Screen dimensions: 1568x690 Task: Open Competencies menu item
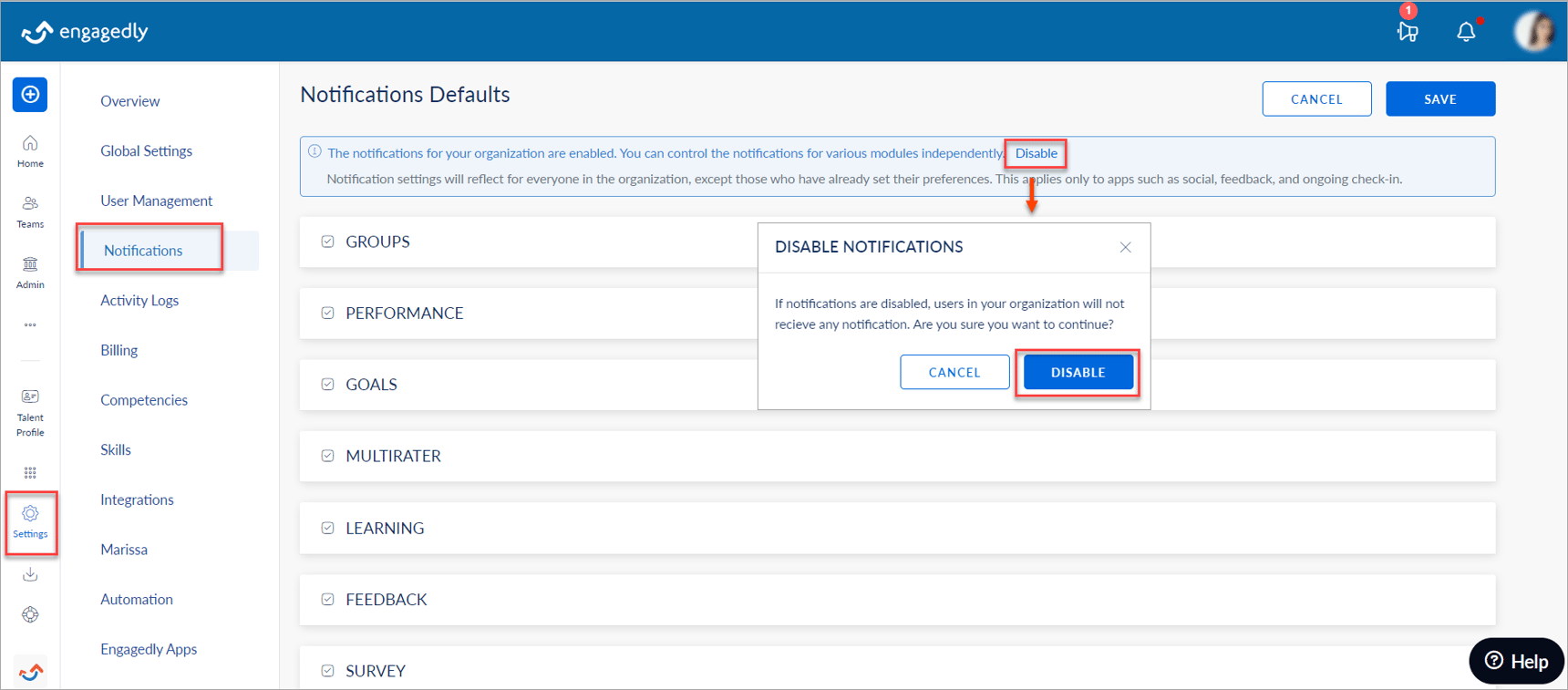coord(144,400)
